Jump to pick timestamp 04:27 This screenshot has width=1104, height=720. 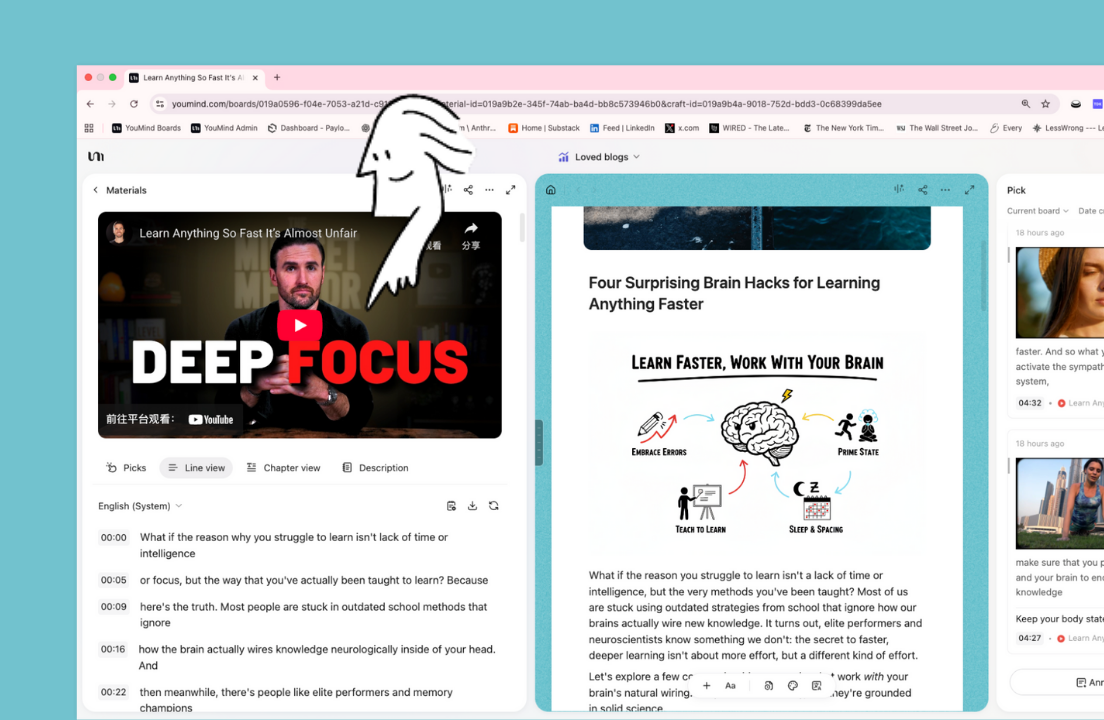click(1029, 638)
